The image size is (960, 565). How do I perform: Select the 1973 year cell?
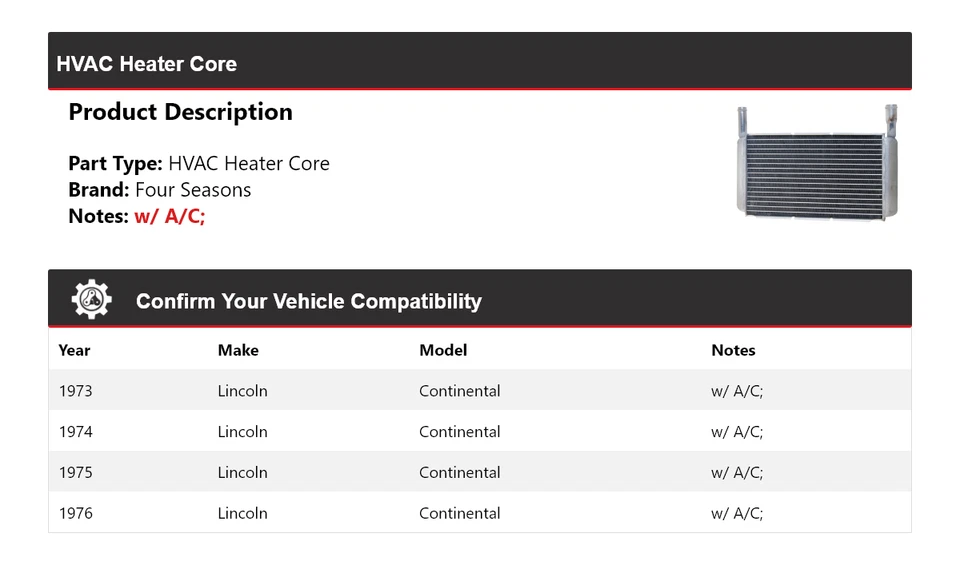click(x=75, y=391)
